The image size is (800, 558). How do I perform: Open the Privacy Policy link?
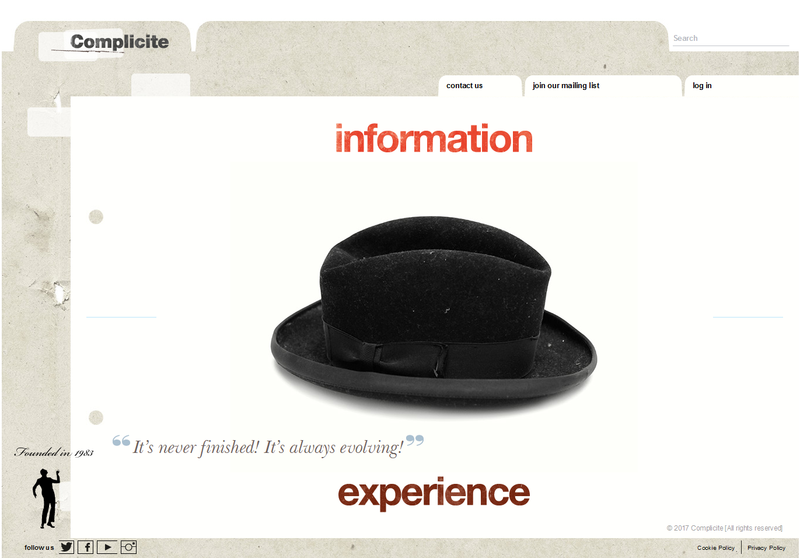click(766, 548)
